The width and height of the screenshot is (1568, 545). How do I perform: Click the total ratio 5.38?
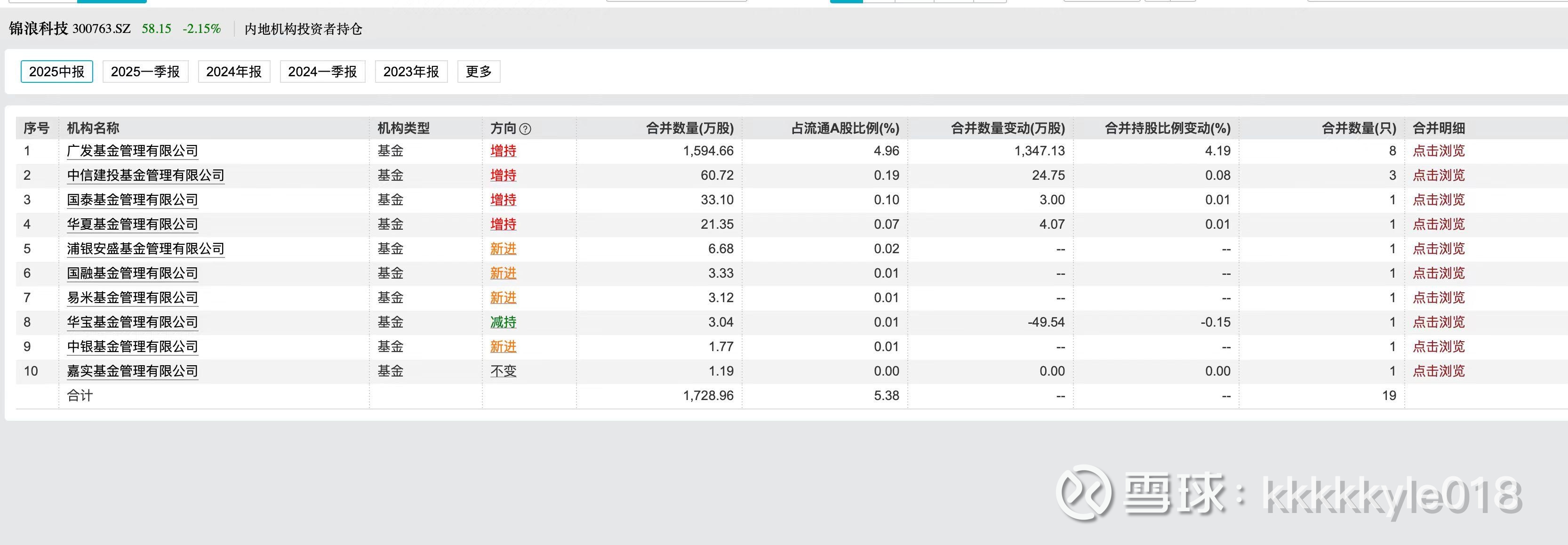(887, 396)
